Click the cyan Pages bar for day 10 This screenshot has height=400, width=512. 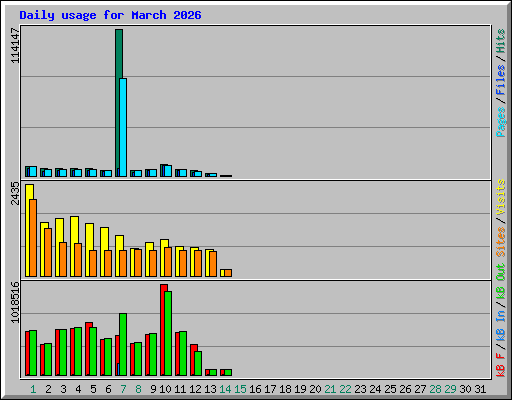(168, 171)
